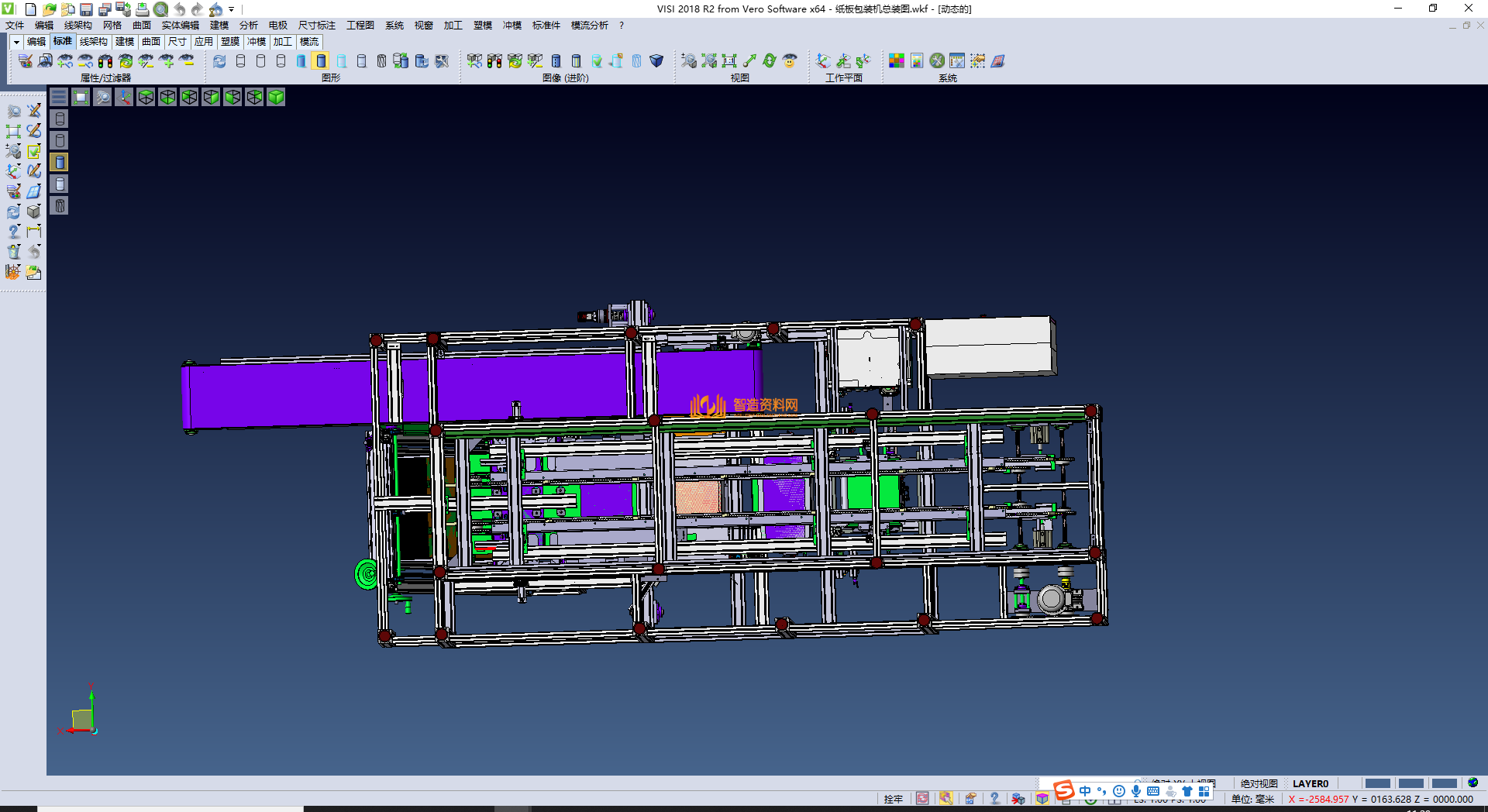1488x812 pixels.
Task: Expand the toolbar tab dropdown arrow
Action: [x=16, y=42]
